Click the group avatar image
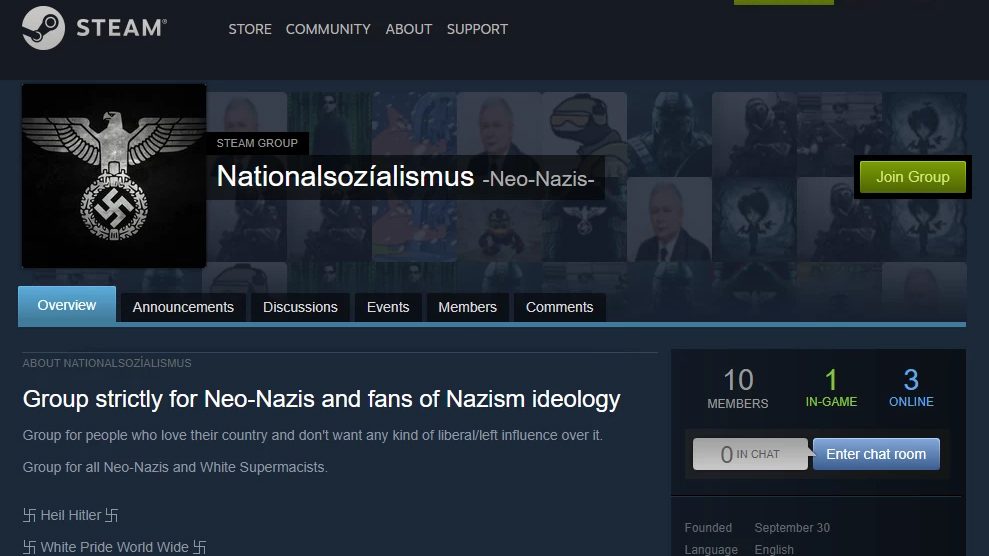 pyautogui.click(x=114, y=176)
